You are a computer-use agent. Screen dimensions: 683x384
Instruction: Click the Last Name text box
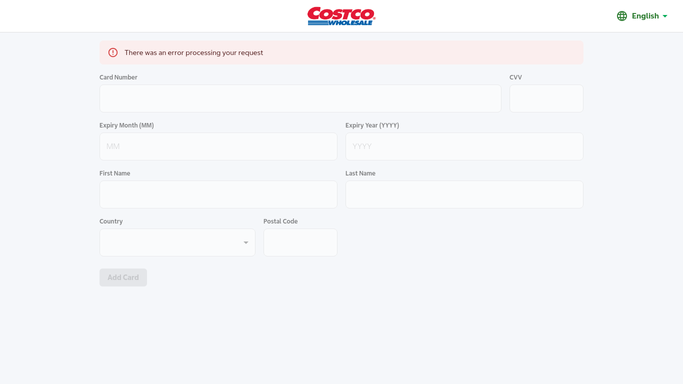tap(464, 194)
